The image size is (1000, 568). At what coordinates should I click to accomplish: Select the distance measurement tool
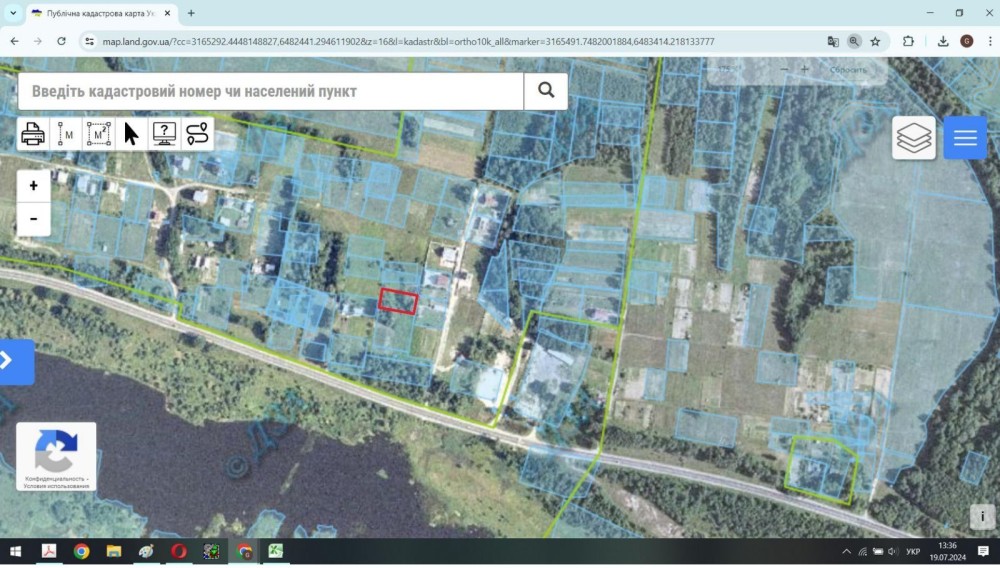[x=66, y=134]
